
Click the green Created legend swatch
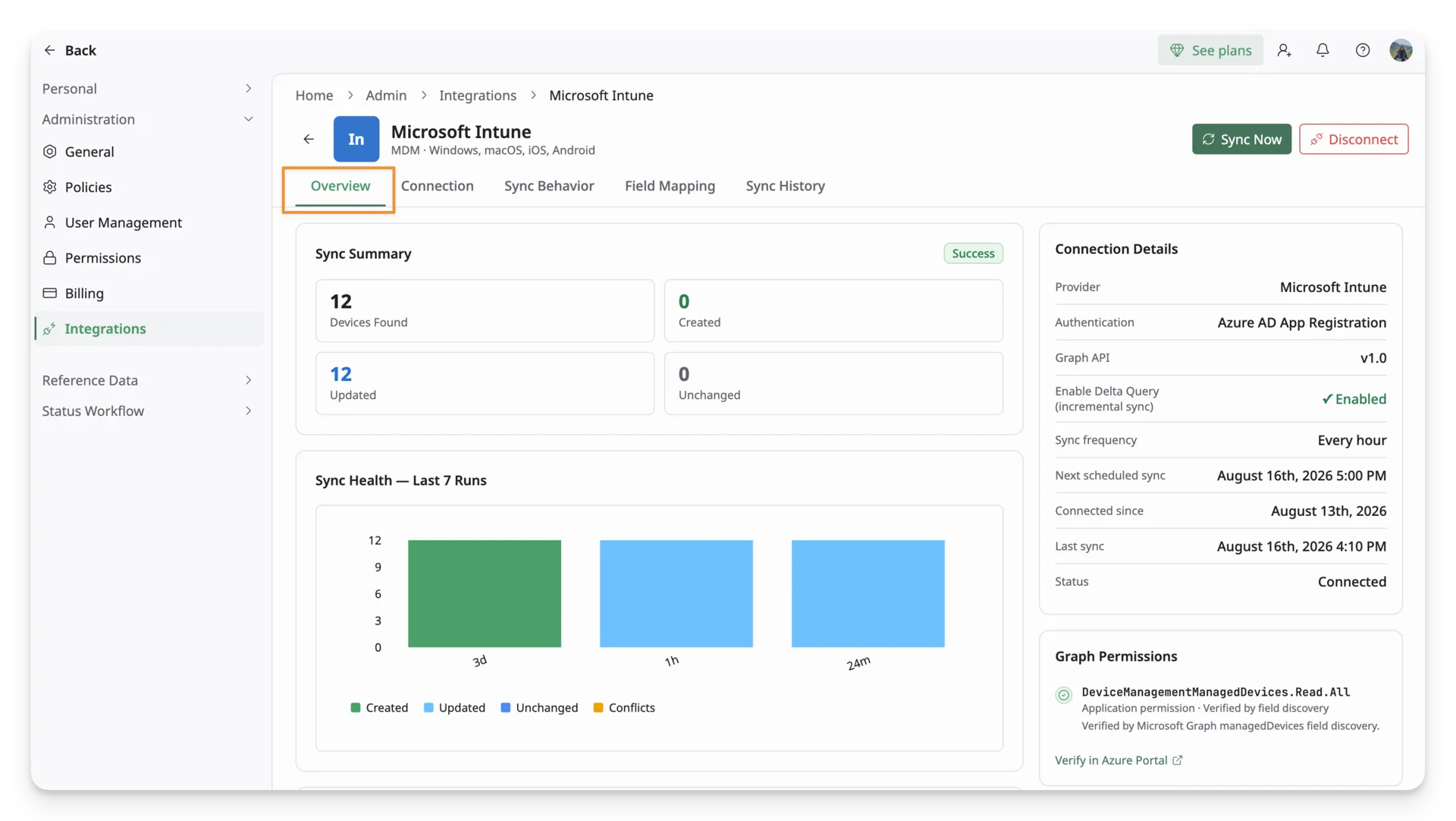356,708
